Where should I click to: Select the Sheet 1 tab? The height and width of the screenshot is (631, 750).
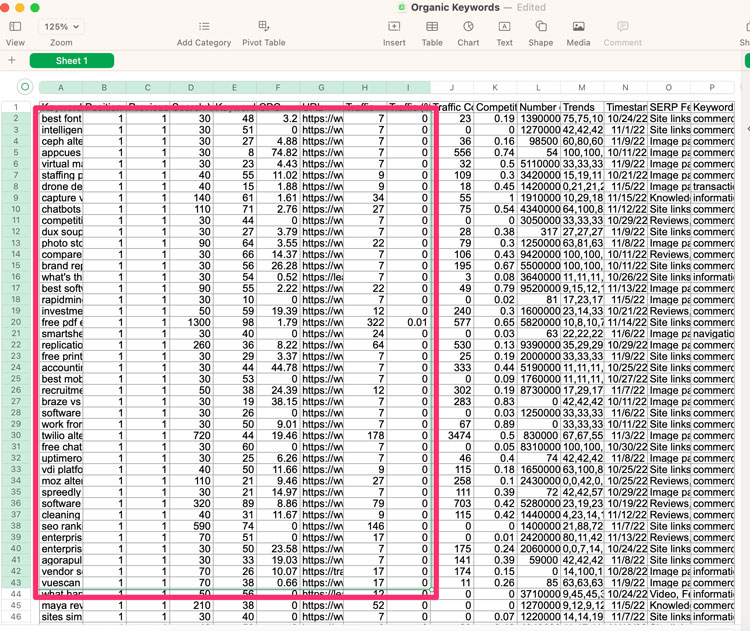coord(72,61)
